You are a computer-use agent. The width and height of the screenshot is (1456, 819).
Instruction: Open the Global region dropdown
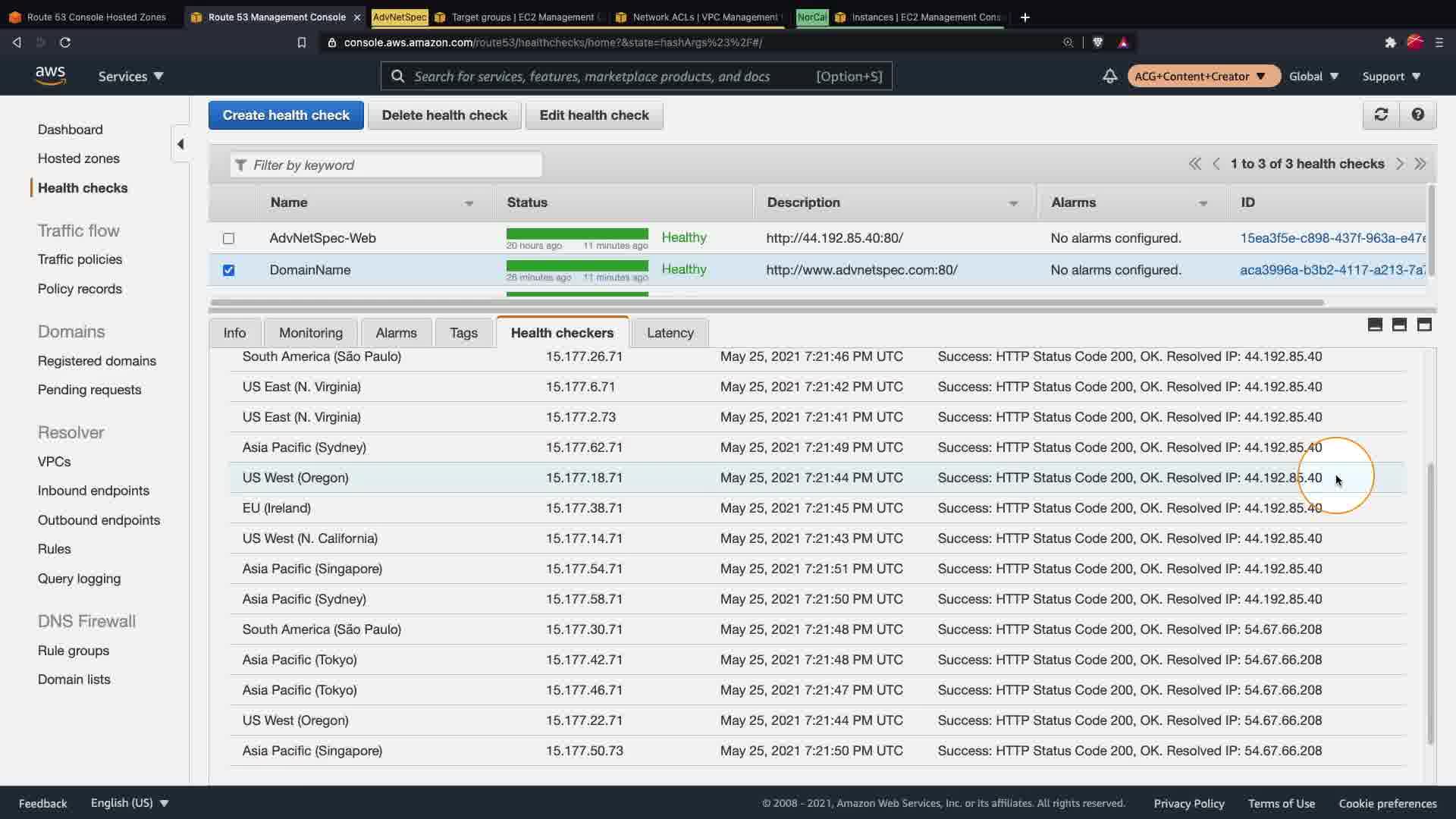point(1313,76)
